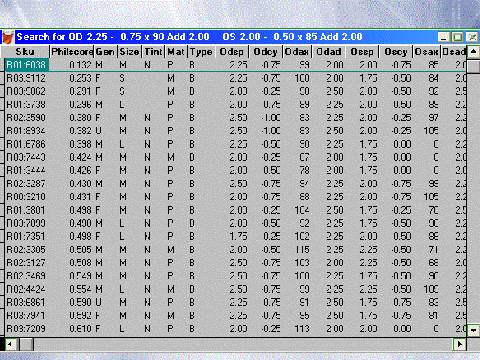Select the Philscore value 0.426
Viewport: 480px width, 360px height.
pos(80,170)
